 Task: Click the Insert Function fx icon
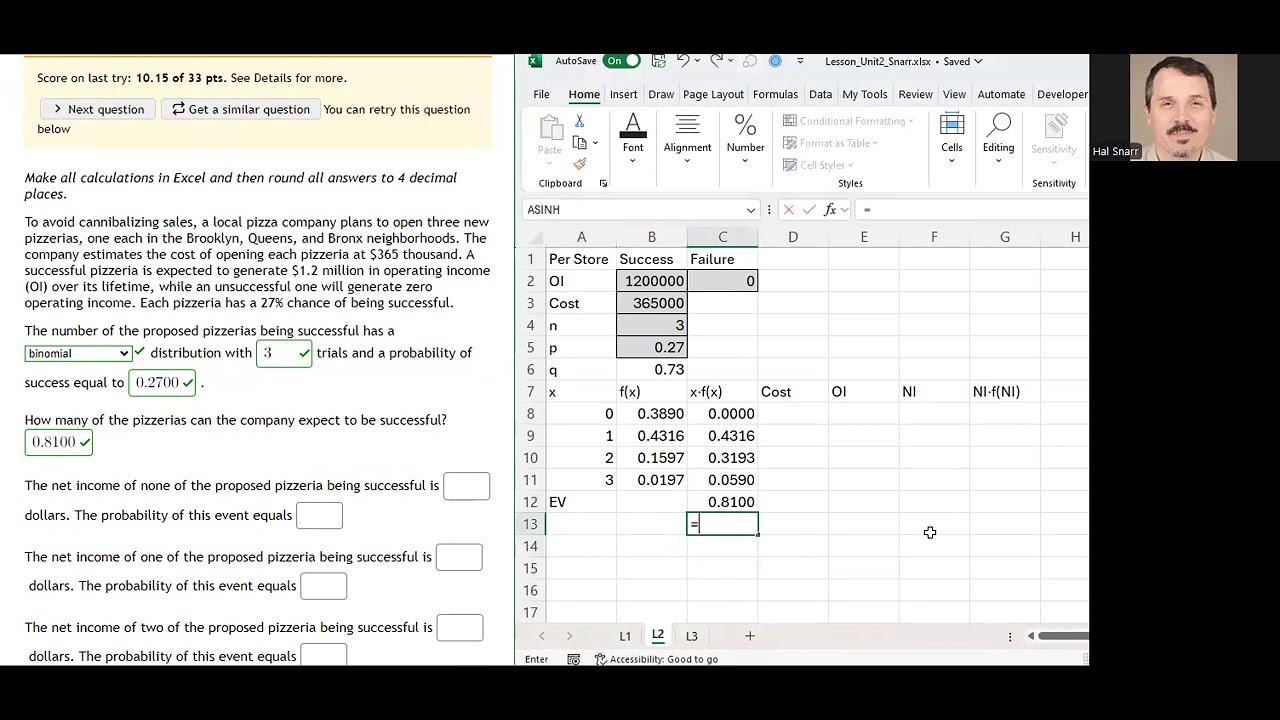(x=831, y=210)
